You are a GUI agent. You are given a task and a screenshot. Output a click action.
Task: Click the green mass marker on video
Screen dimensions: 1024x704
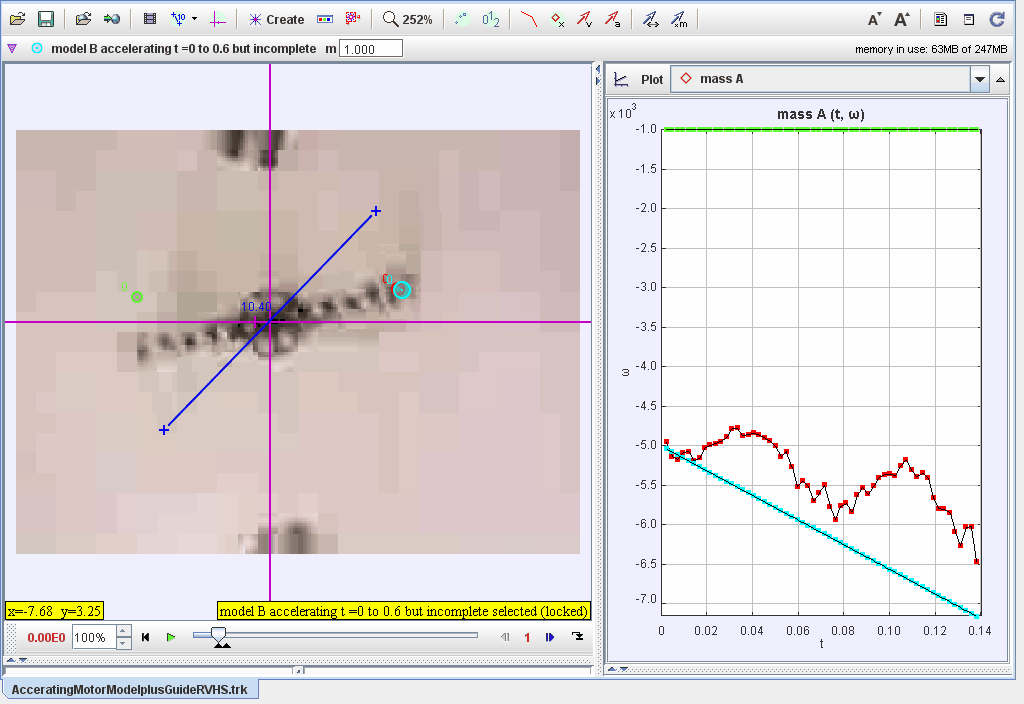pos(136,297)
